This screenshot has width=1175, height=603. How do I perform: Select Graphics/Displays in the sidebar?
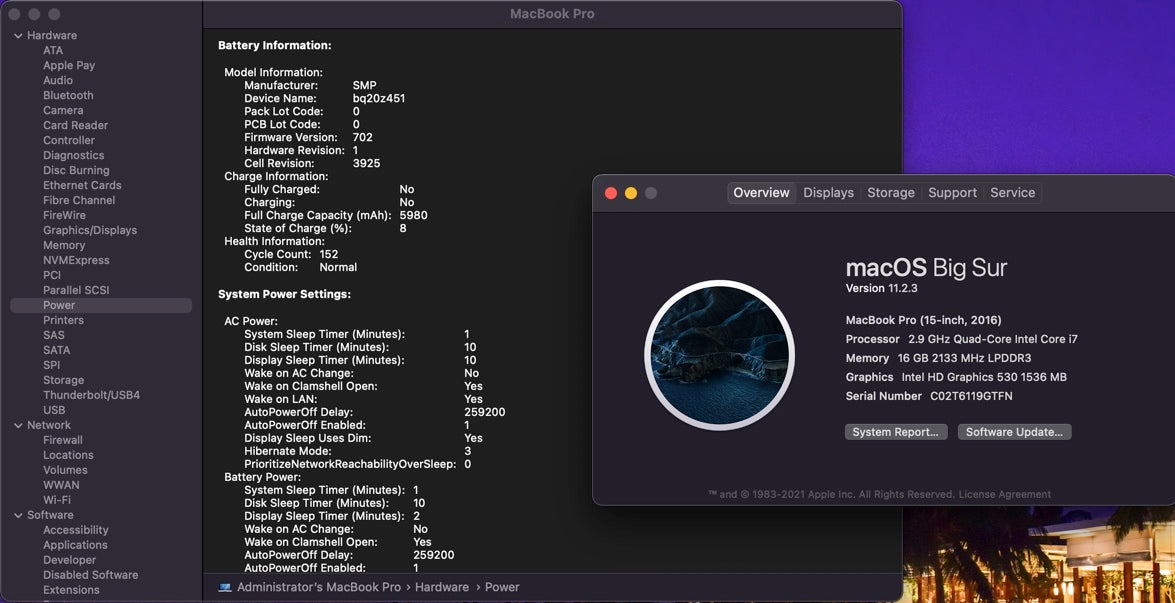[90, 230]
